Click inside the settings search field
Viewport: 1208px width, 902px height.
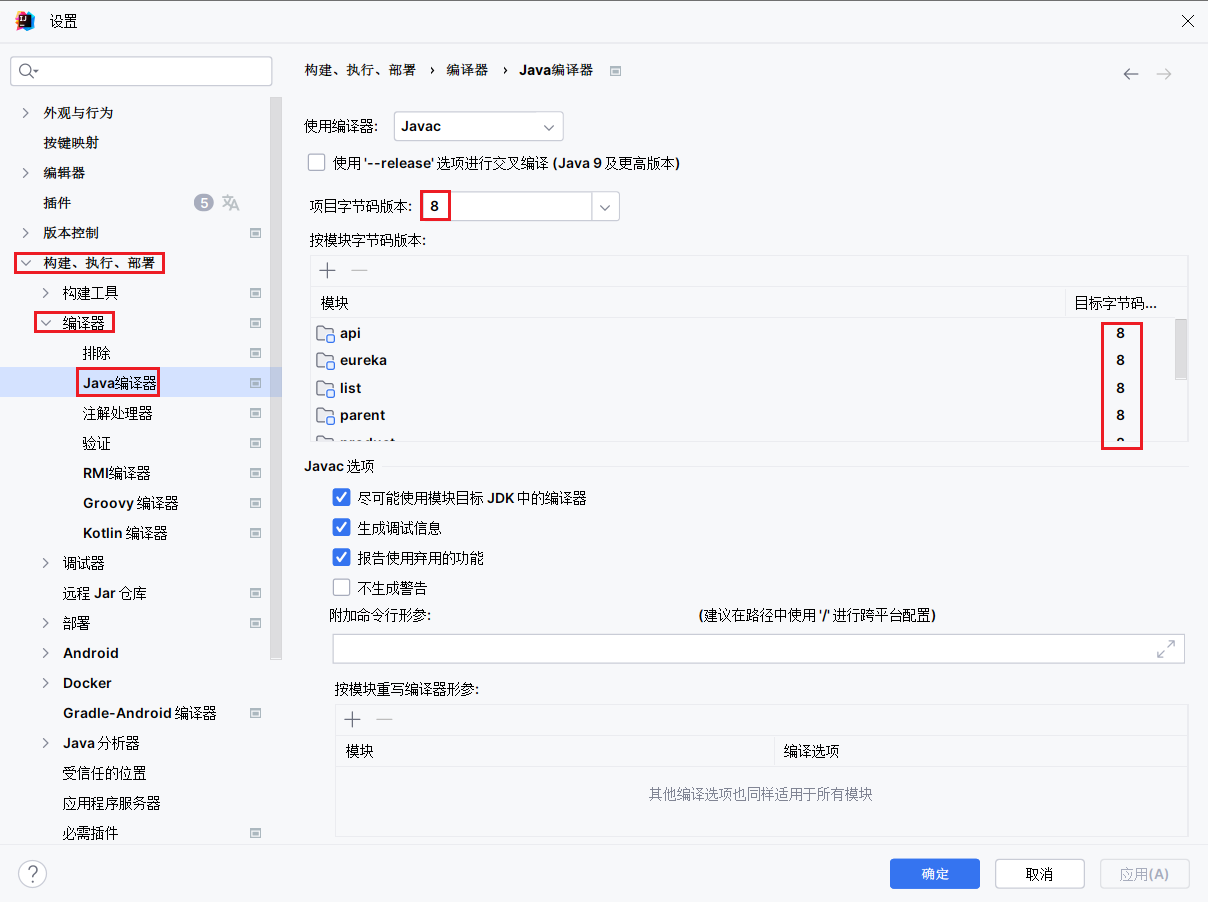click(x=140, y=71)
